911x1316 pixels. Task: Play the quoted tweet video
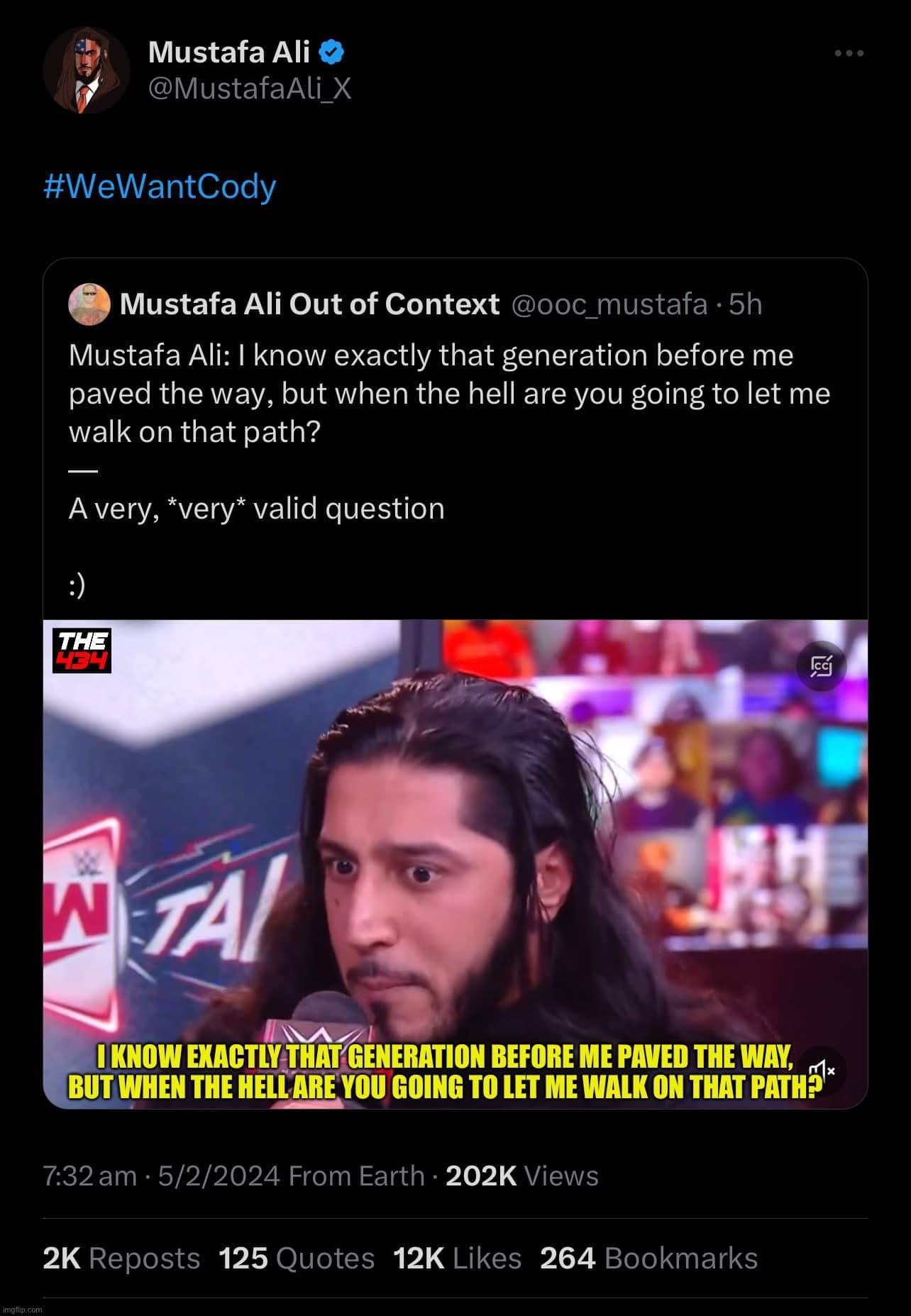click(x=455, y=863)
